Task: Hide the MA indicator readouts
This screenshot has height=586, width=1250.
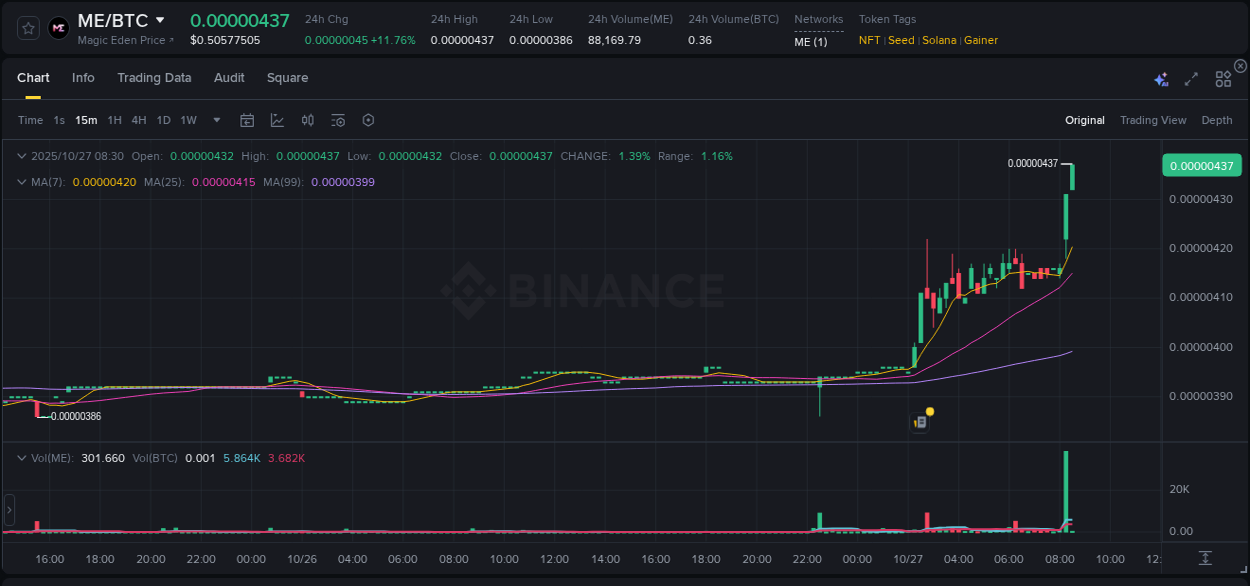Action: (21, 182)
